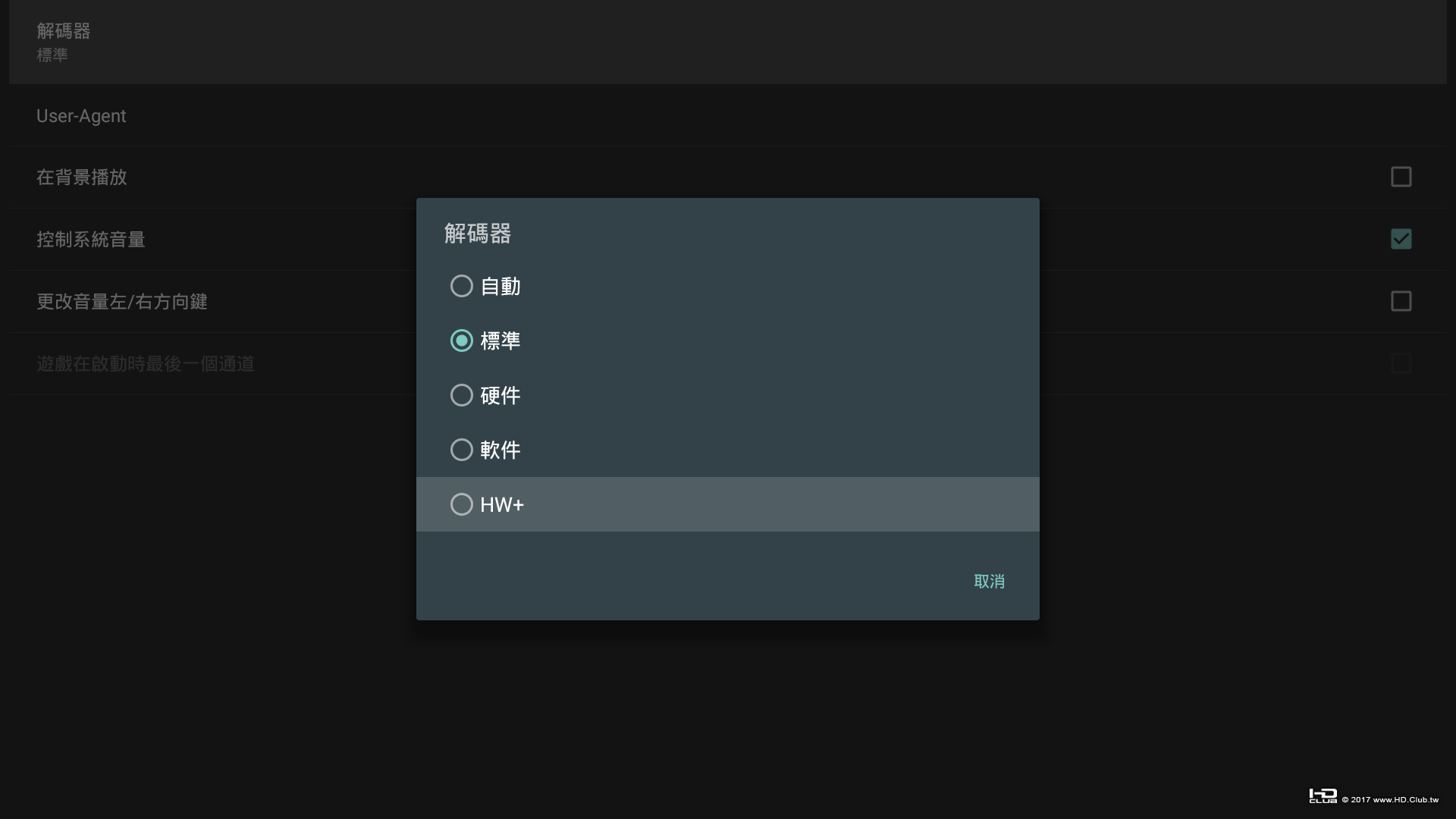The height and width of the screenshot is (819, 1456).
Task: Enable the 在背景播放 checkbox
Action: [x=1401, y=177]
